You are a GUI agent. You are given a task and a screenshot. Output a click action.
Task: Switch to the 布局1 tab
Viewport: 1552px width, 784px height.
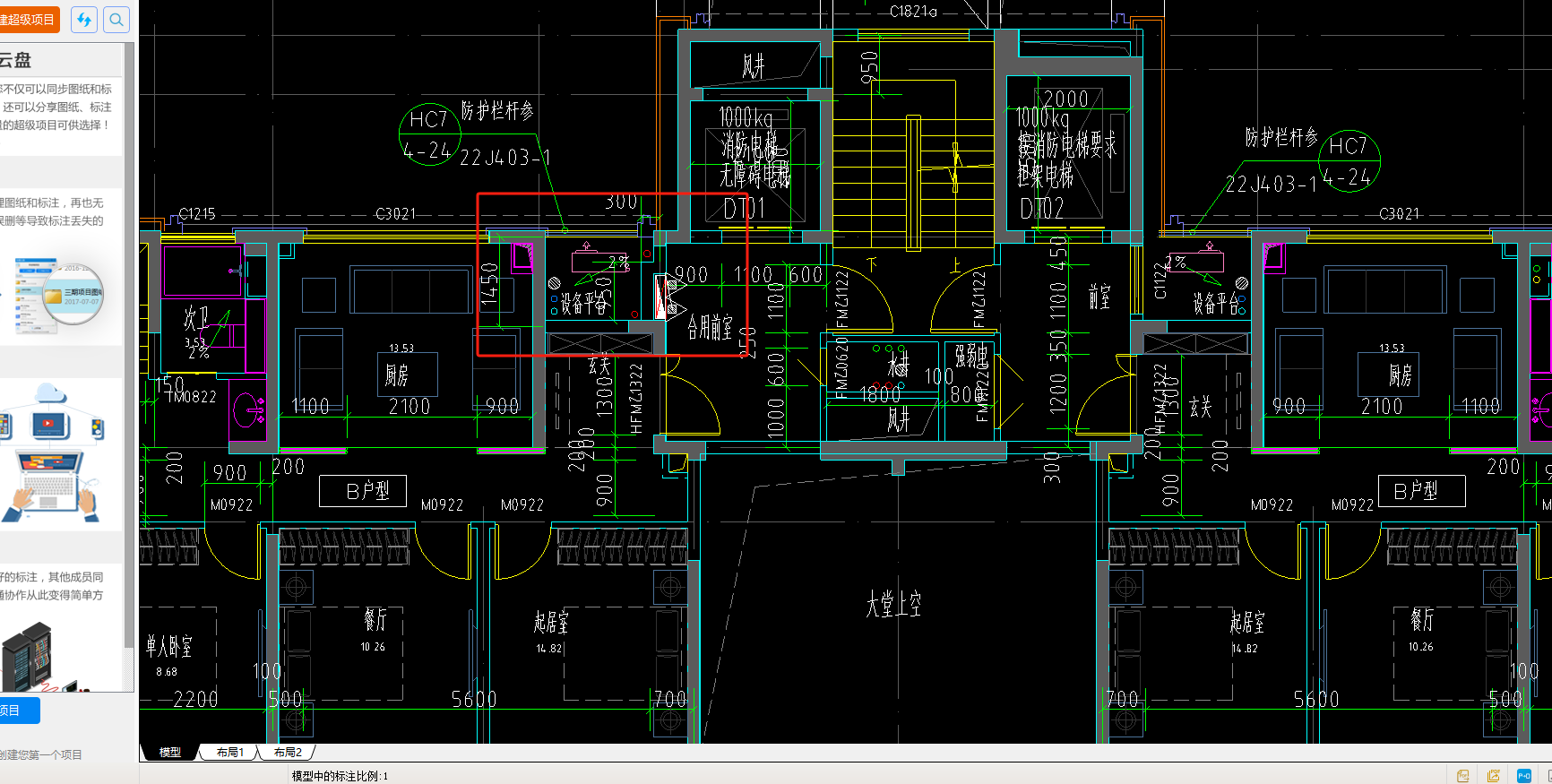pos(229,753)
